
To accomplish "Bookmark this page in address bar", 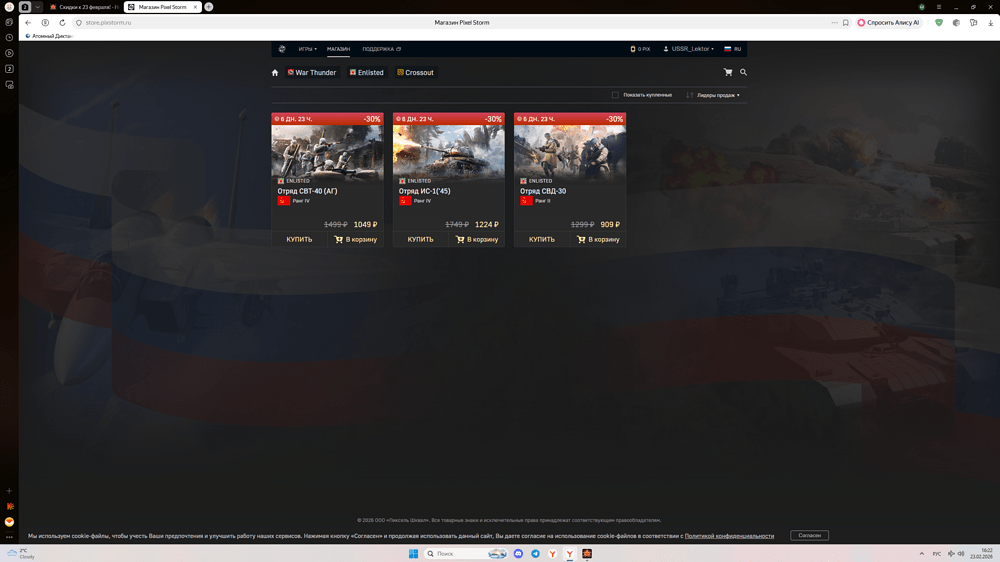I will (x=846, y=22).
